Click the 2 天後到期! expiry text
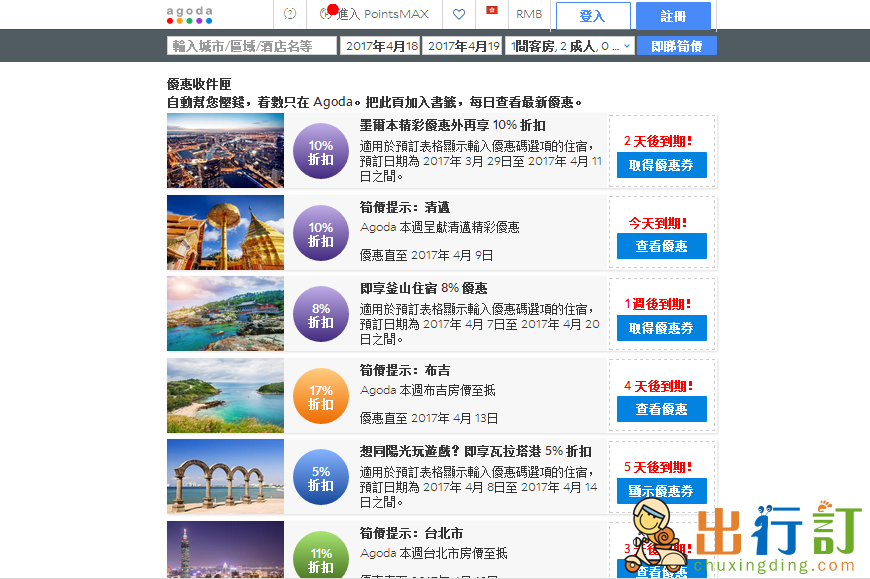Screen dimensions: 870x579 658,141
